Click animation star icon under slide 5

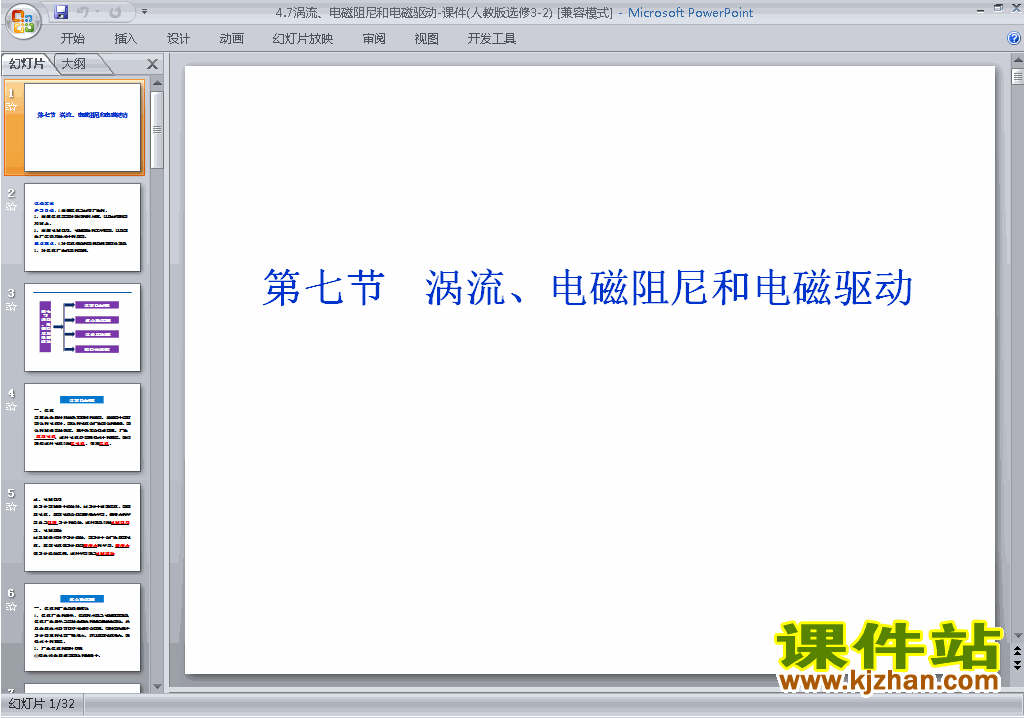tap(11, 506)
